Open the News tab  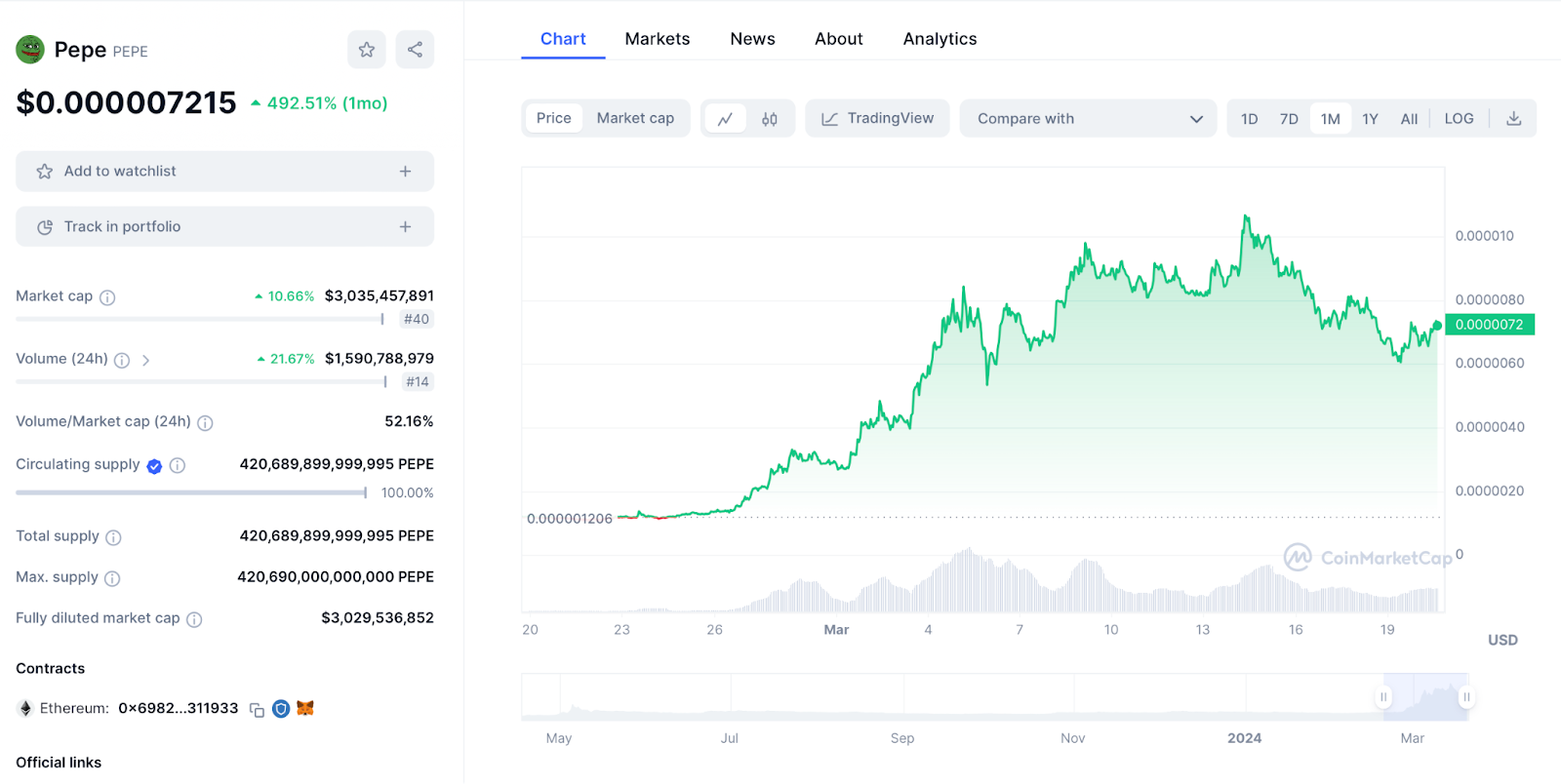[752, 39]
